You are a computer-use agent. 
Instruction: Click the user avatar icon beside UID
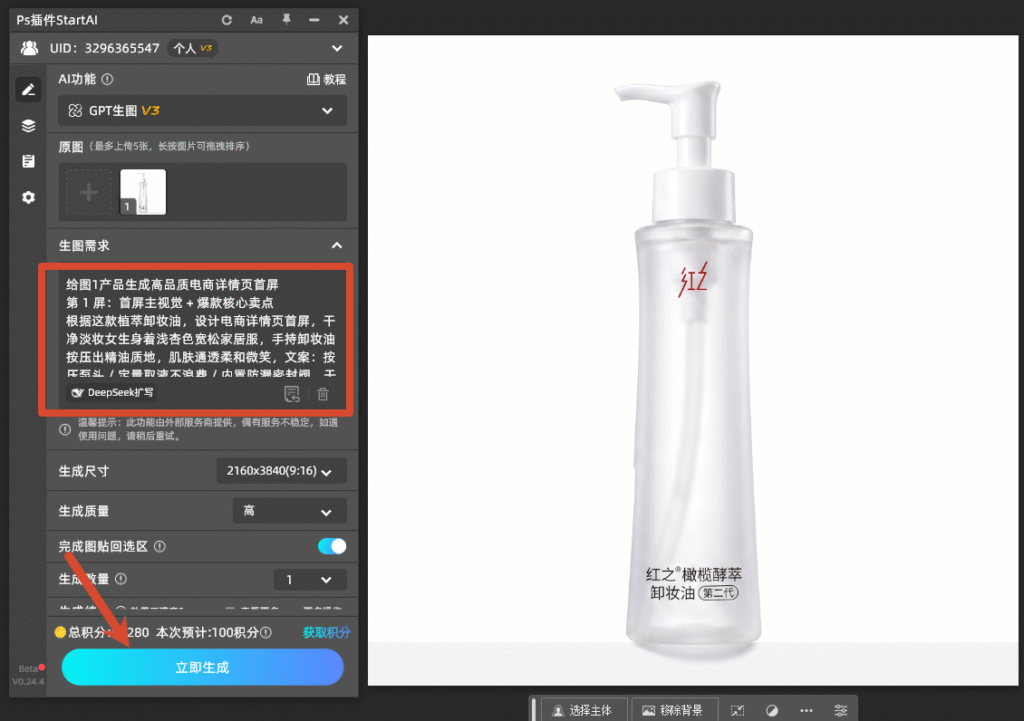[x=29, y=48]
